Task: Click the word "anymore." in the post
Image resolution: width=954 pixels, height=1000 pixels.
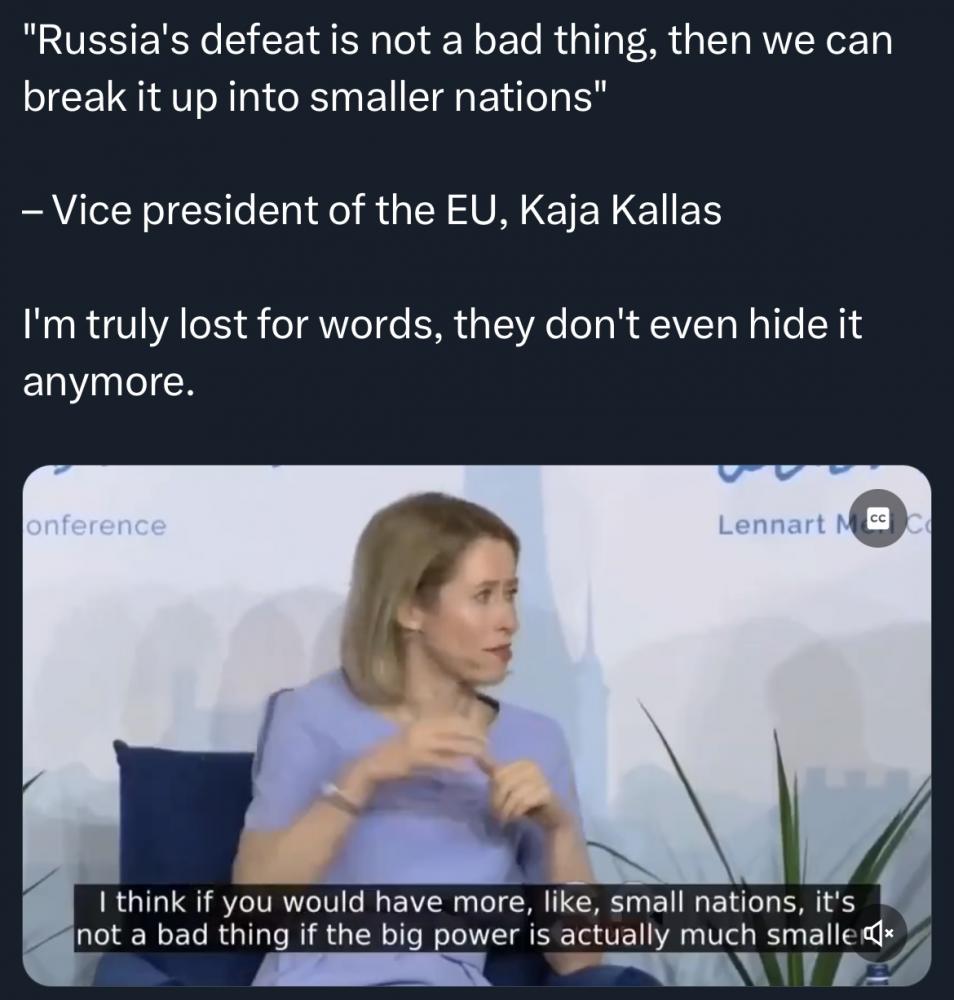Action: pos(108,383)
